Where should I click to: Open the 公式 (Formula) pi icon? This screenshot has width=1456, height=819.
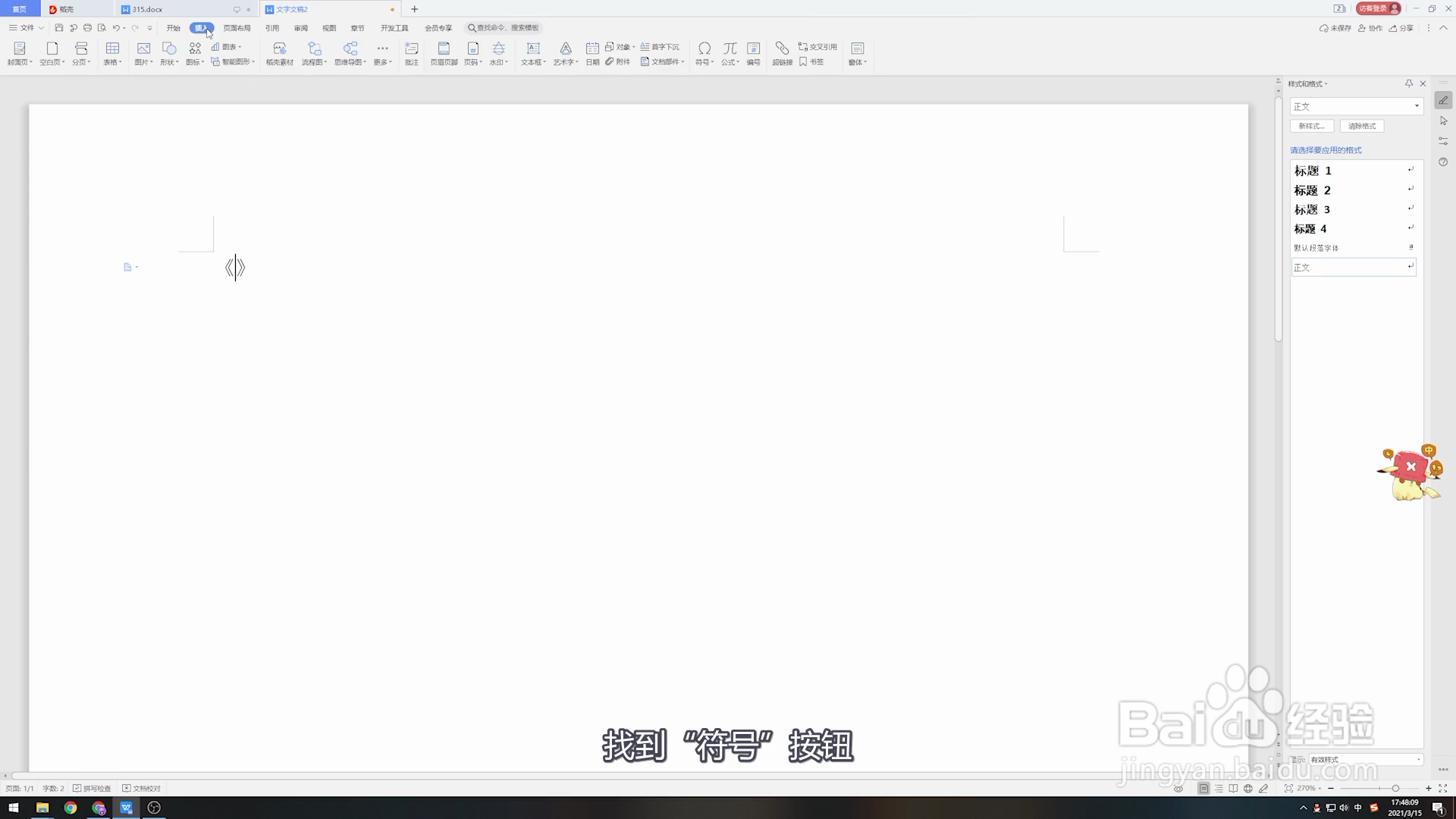click(x=730, y=49)
